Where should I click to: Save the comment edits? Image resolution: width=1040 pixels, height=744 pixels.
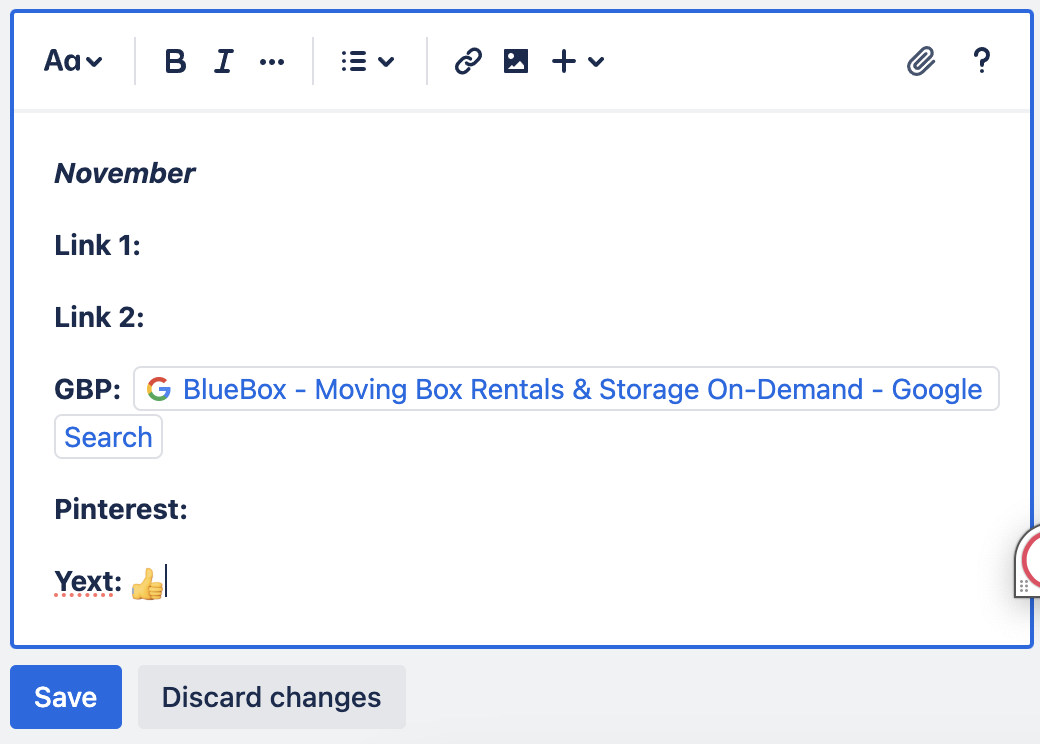(x=66, y=697)
